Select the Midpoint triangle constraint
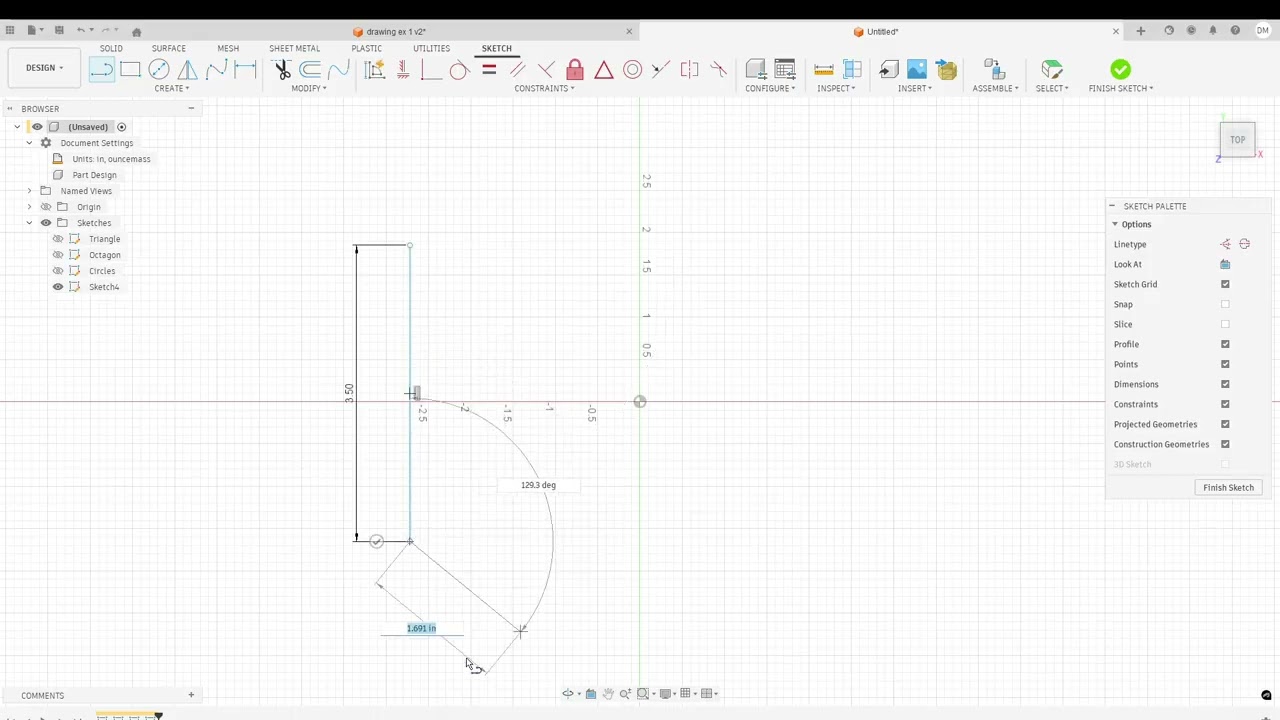This screenshot has height=720, width=1280. pos(604,70)
